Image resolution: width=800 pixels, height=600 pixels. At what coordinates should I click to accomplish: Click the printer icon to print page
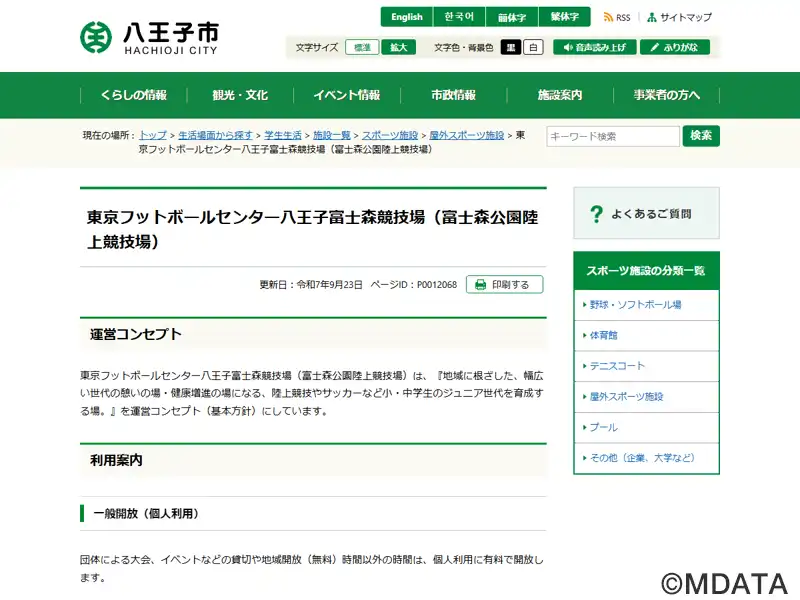click(x=481, y=285)
